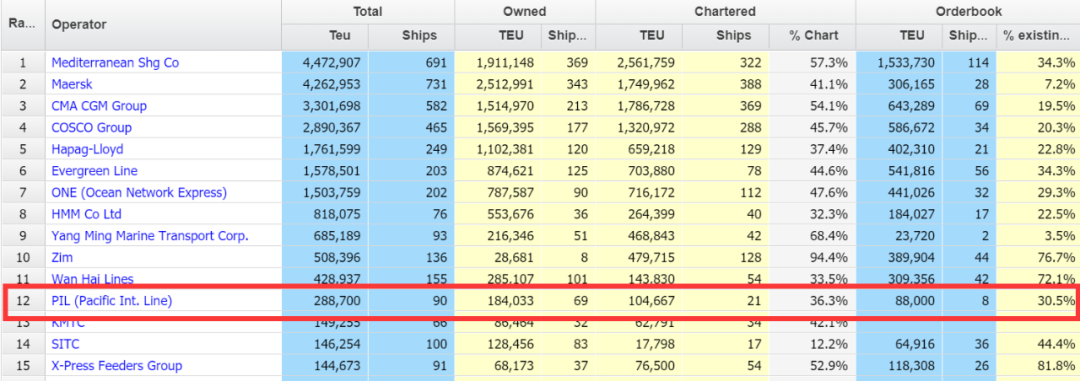
Task: Select the X-Press Feeders Group link
Action: (x=117, y=365)
